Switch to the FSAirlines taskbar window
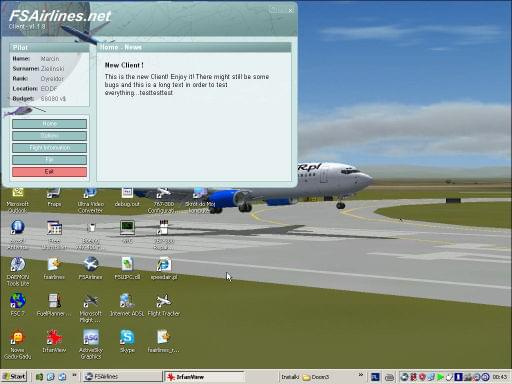Viewport: 512px width, 384px height. point(122,377)
